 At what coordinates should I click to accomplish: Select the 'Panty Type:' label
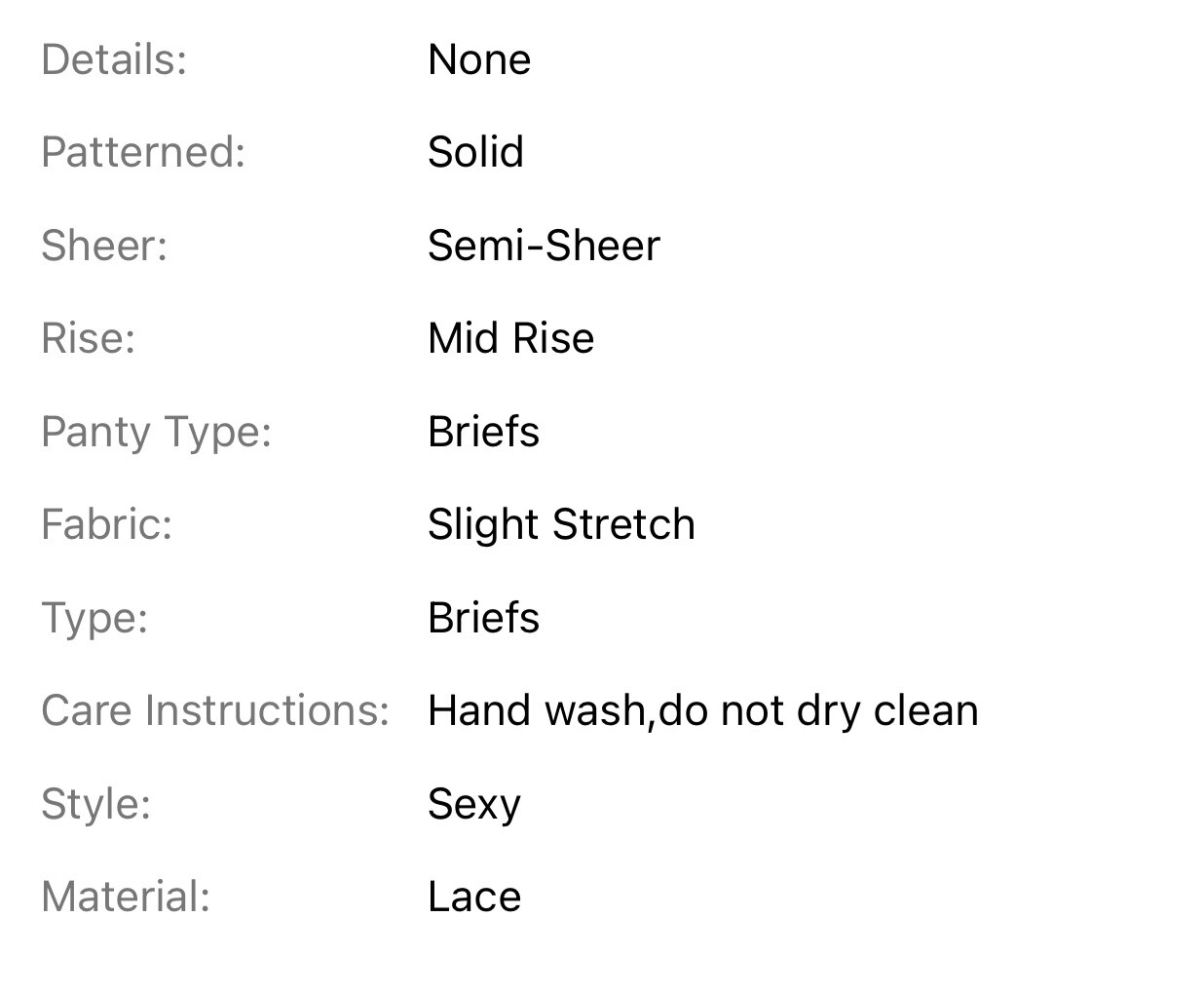156,432
